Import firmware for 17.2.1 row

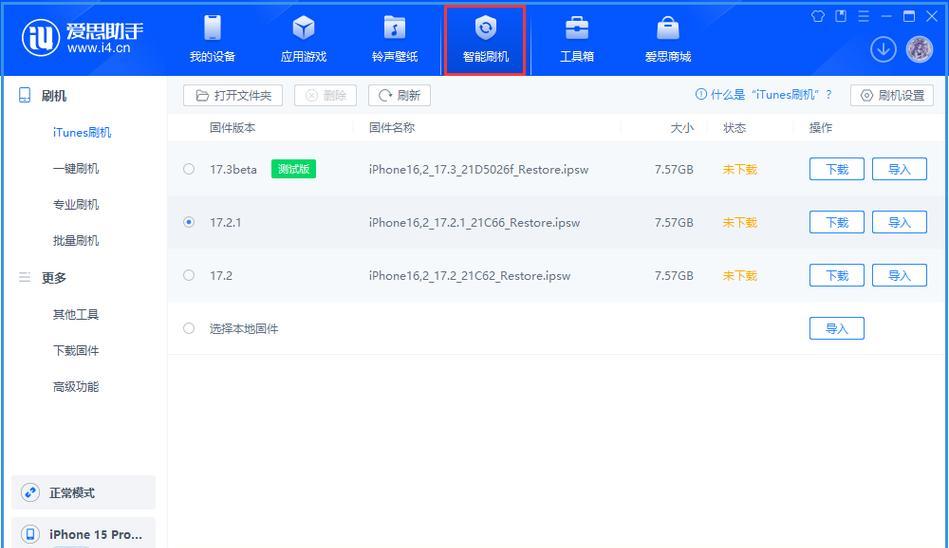pos(899,222)
